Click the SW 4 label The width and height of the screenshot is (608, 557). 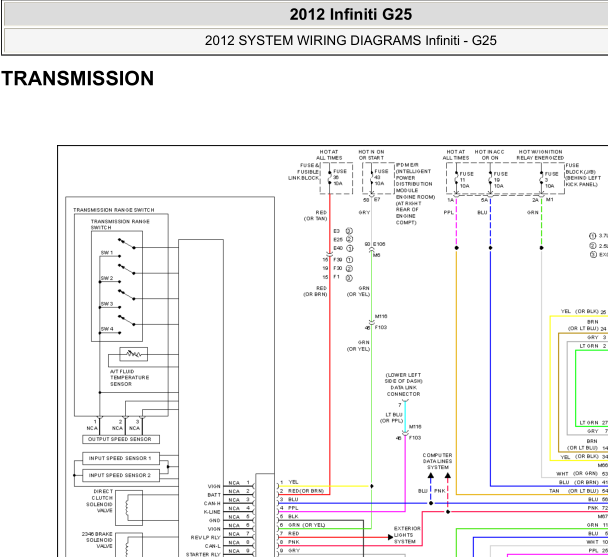coord(107,329)
